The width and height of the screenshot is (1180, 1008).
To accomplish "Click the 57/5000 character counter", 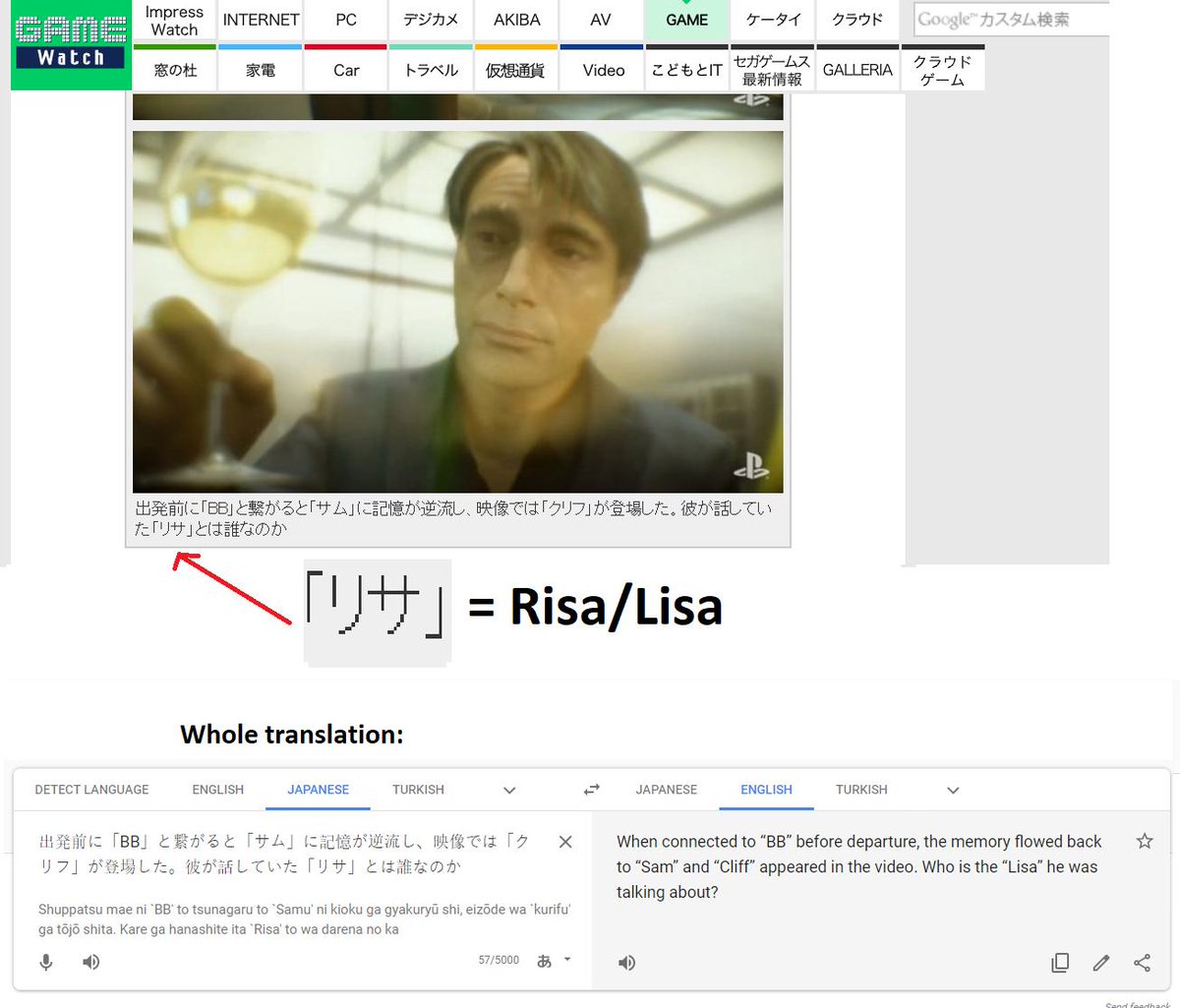I will pyautogui.click(x=499, y=960).
